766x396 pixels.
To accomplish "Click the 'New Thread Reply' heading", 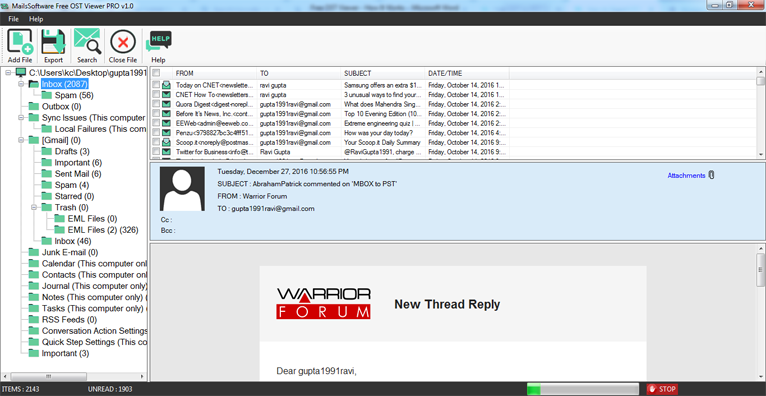I will tap(447, 304).
